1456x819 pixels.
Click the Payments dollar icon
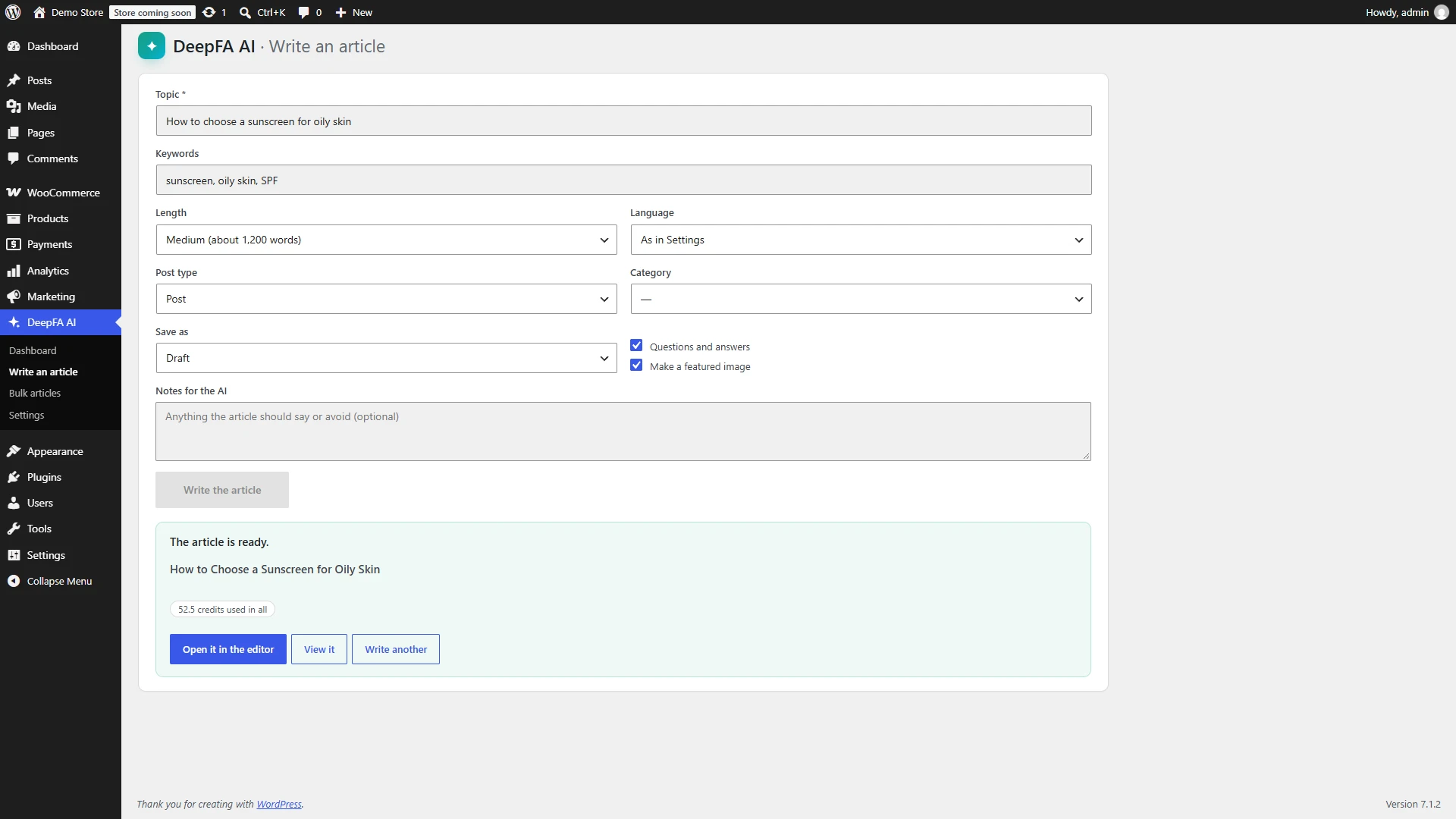pos(14,244)
